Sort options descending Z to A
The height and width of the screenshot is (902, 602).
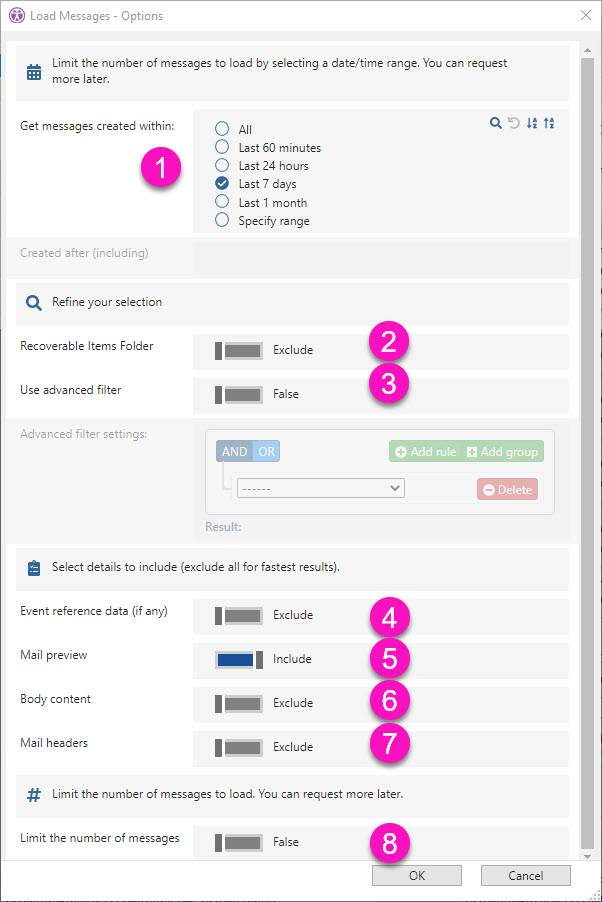pos(549,123)
